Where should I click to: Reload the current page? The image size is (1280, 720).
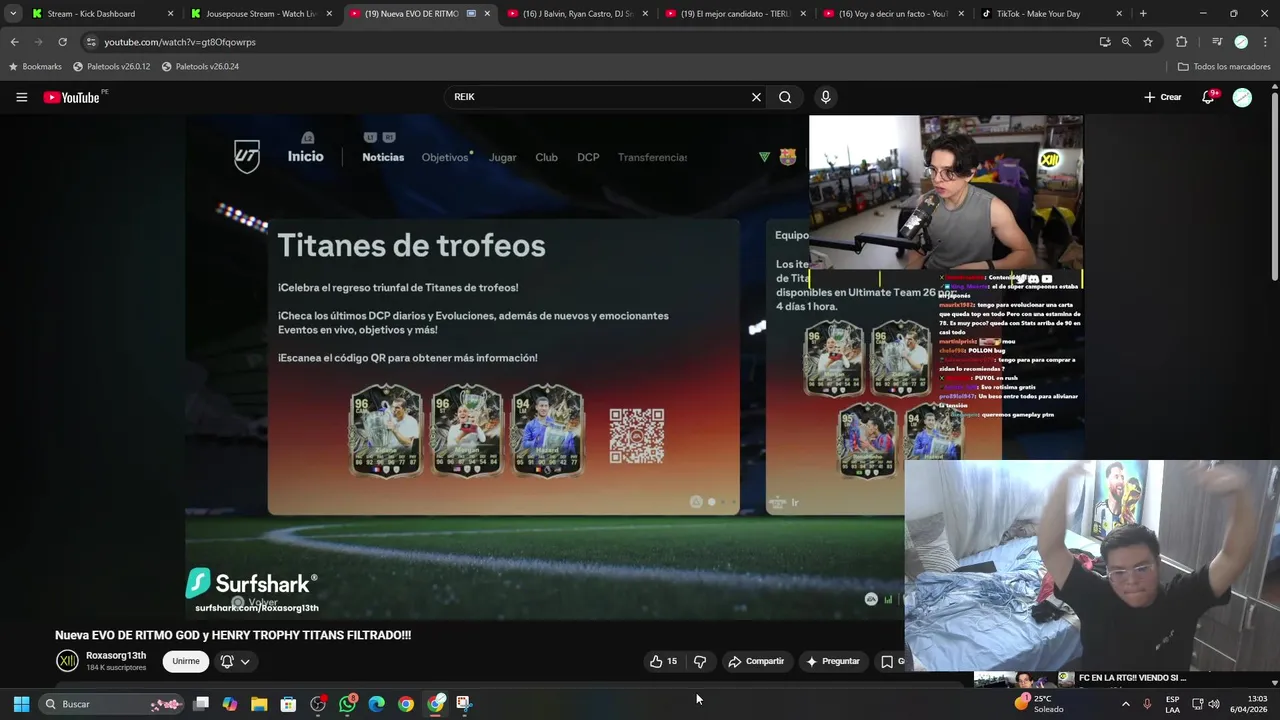(x=62, y=42)
